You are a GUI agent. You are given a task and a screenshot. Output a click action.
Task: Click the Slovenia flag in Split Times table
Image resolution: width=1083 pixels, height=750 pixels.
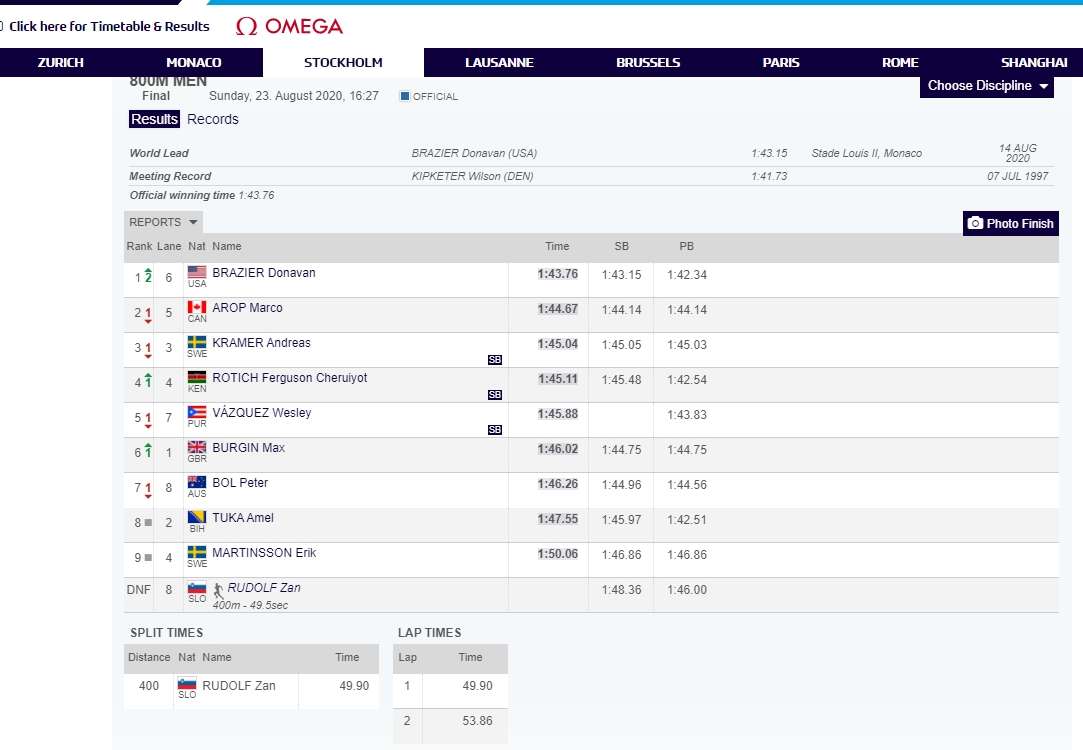tap(187, 685)
